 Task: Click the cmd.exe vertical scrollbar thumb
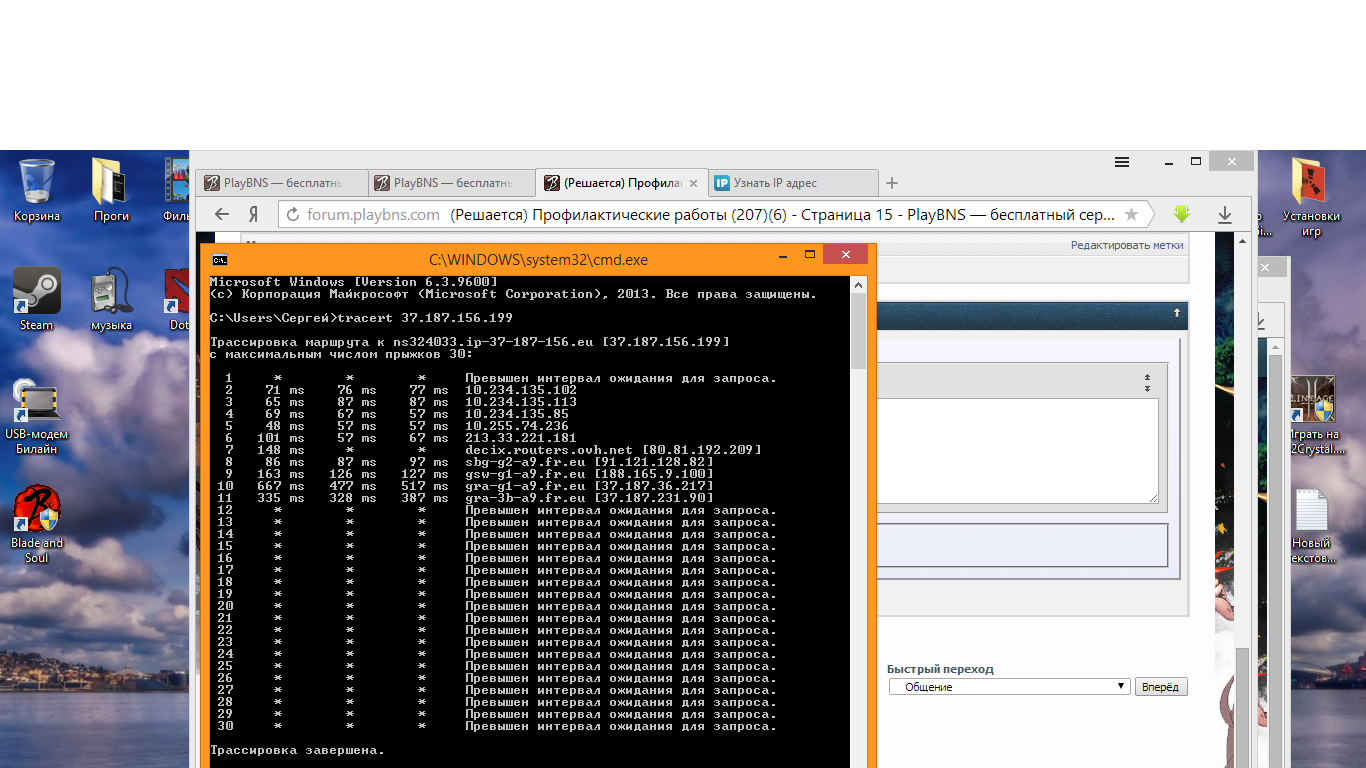click(x=858, y=331)
